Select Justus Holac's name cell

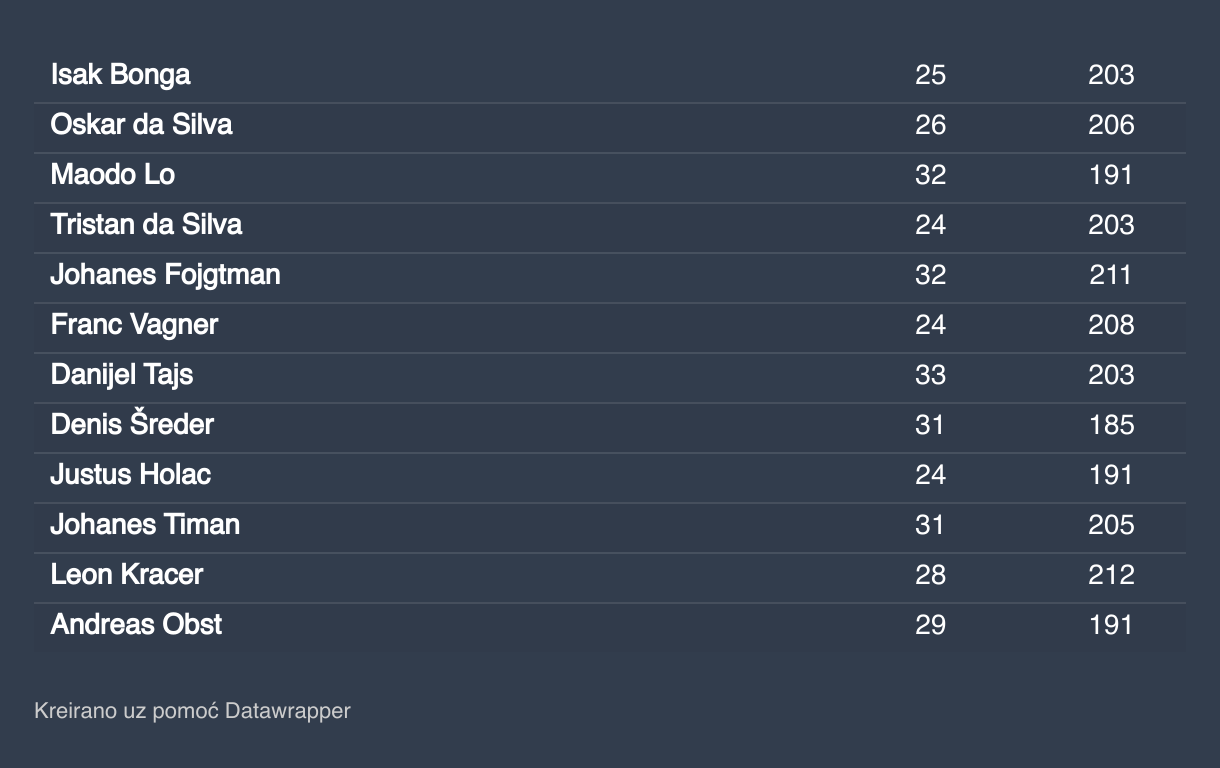[131, 475]
